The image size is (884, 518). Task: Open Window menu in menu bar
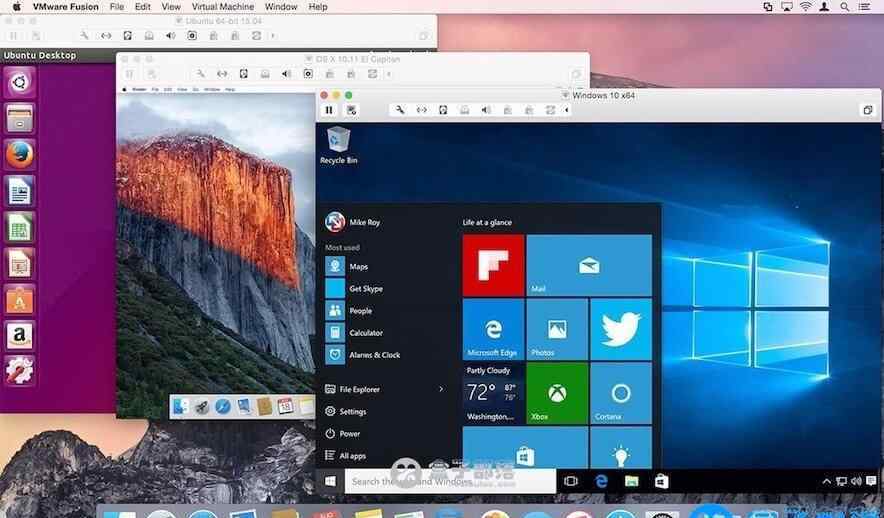point(281,7)
